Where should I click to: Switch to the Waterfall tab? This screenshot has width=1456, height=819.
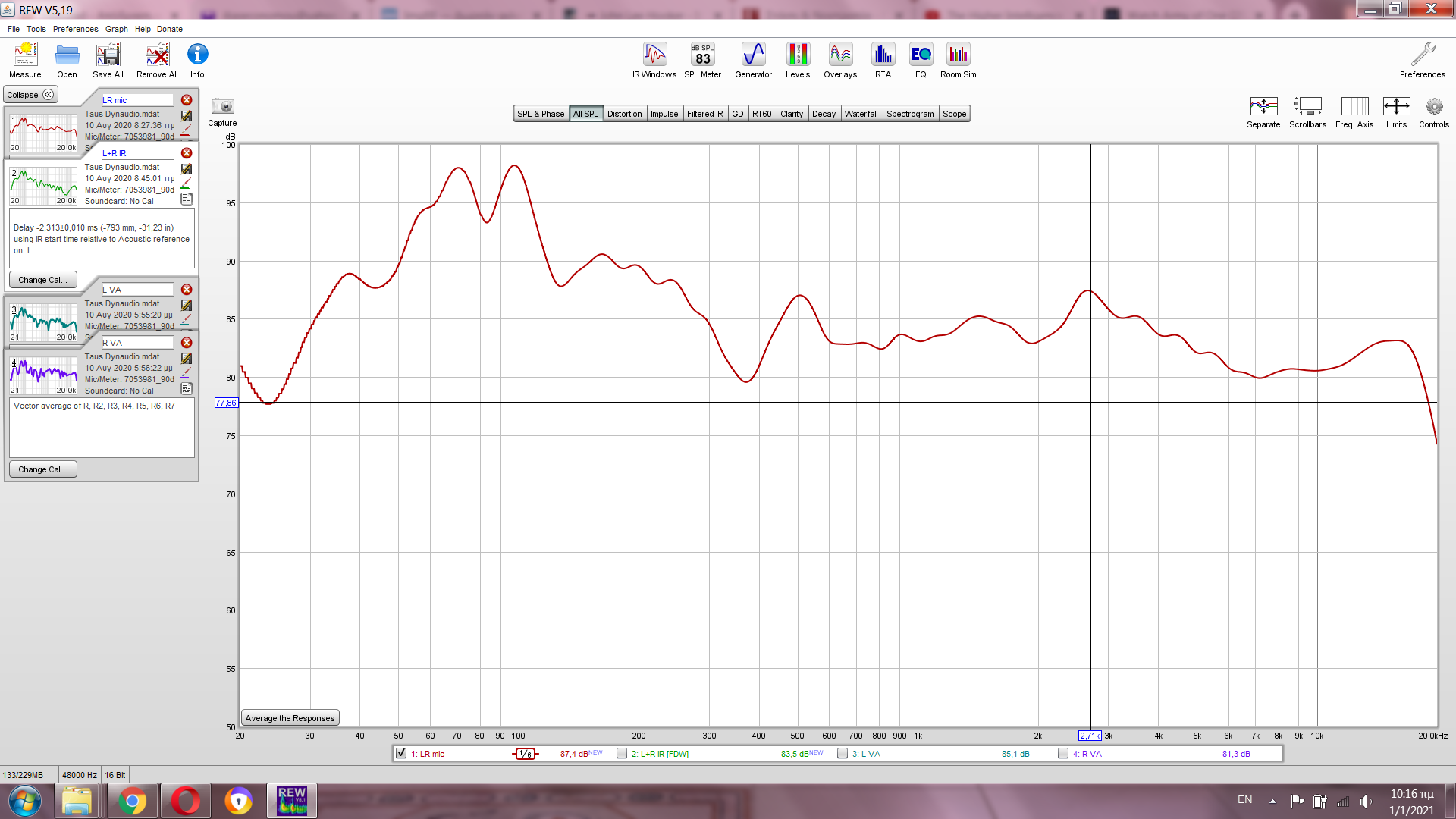[x=861, y=114]
